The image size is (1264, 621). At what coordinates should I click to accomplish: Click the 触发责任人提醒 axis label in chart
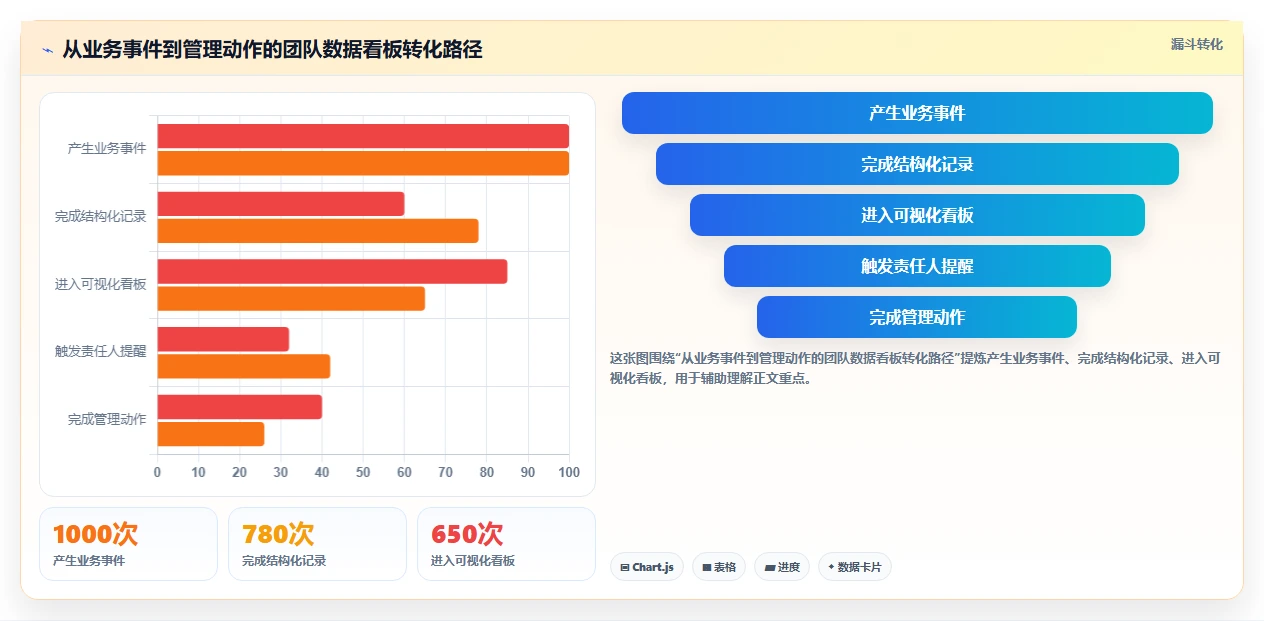100,351
